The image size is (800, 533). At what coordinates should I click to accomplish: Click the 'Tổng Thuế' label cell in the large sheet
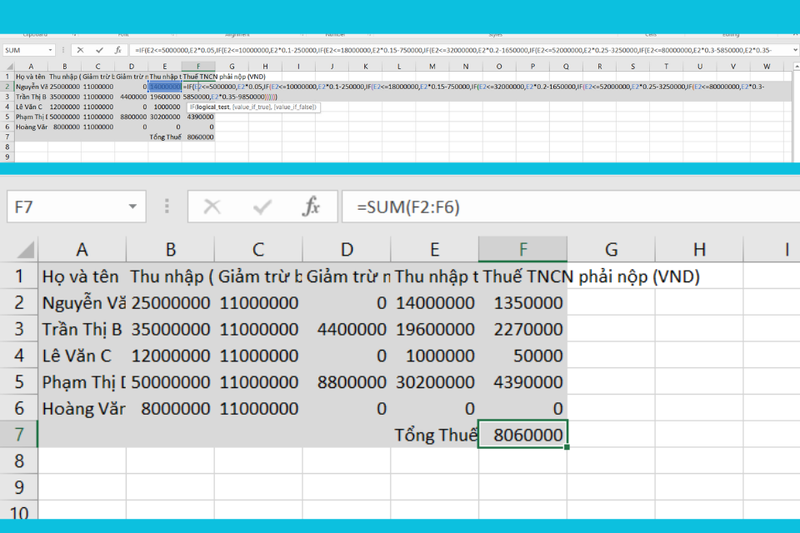click(434, 435)
